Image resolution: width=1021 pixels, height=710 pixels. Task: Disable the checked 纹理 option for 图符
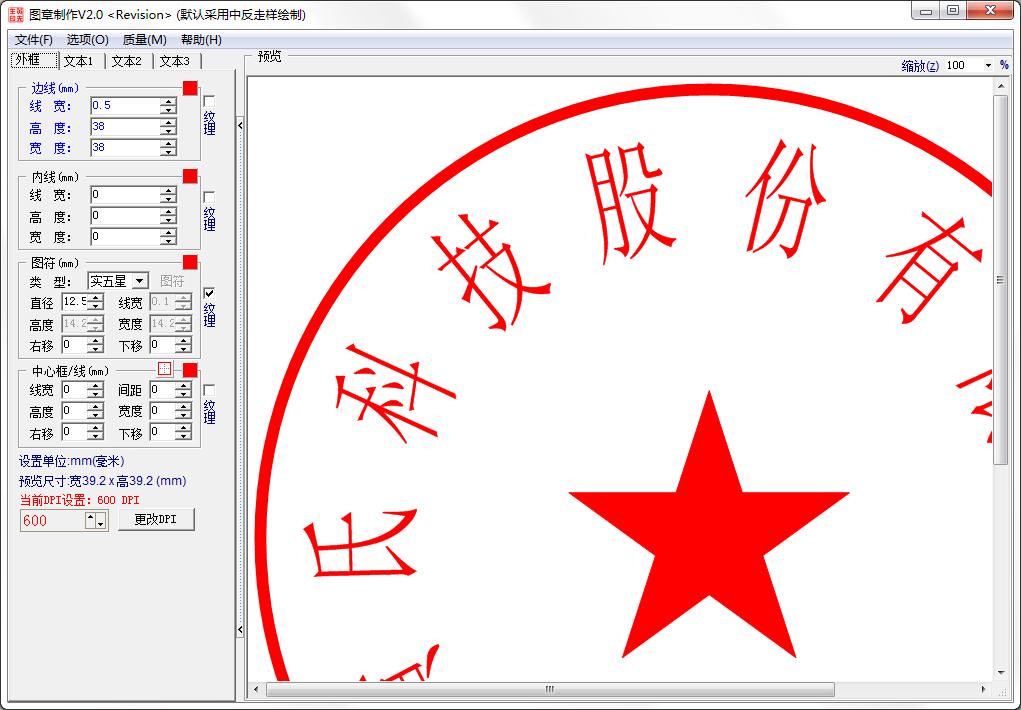coord(208,293)
